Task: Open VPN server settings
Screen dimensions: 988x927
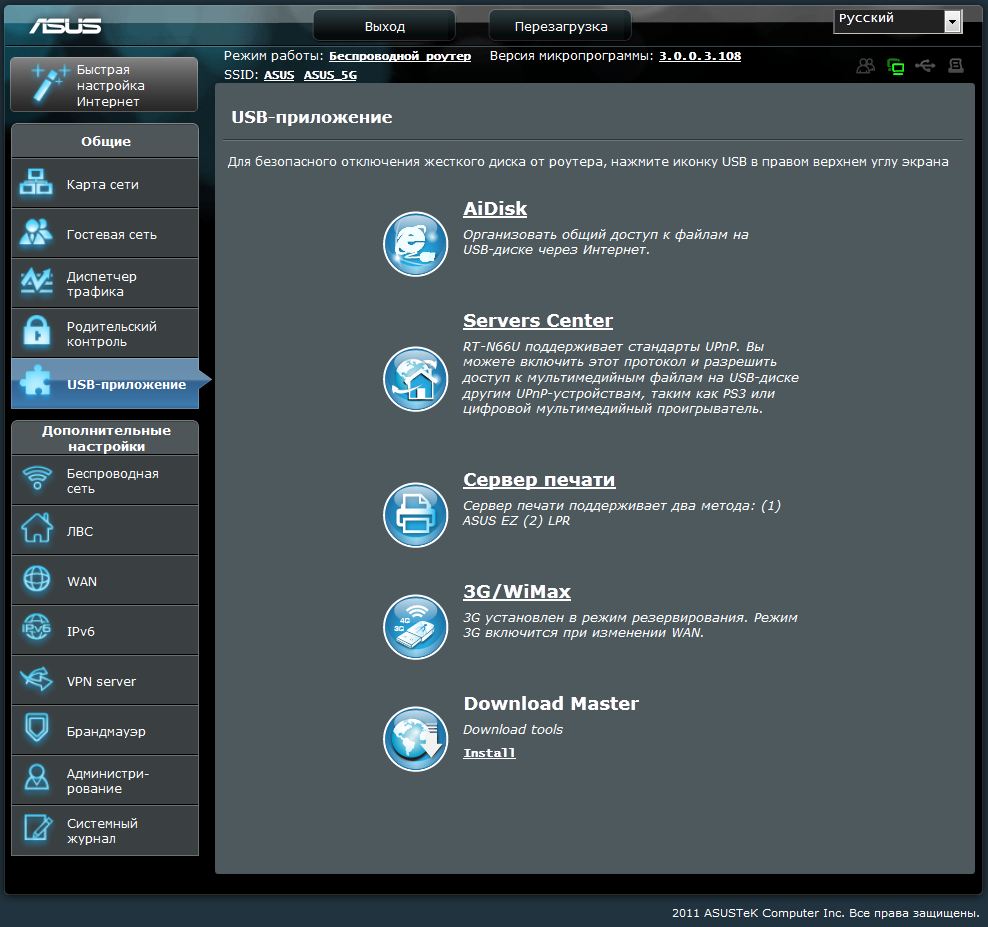Action: click(x=105, y=680)
